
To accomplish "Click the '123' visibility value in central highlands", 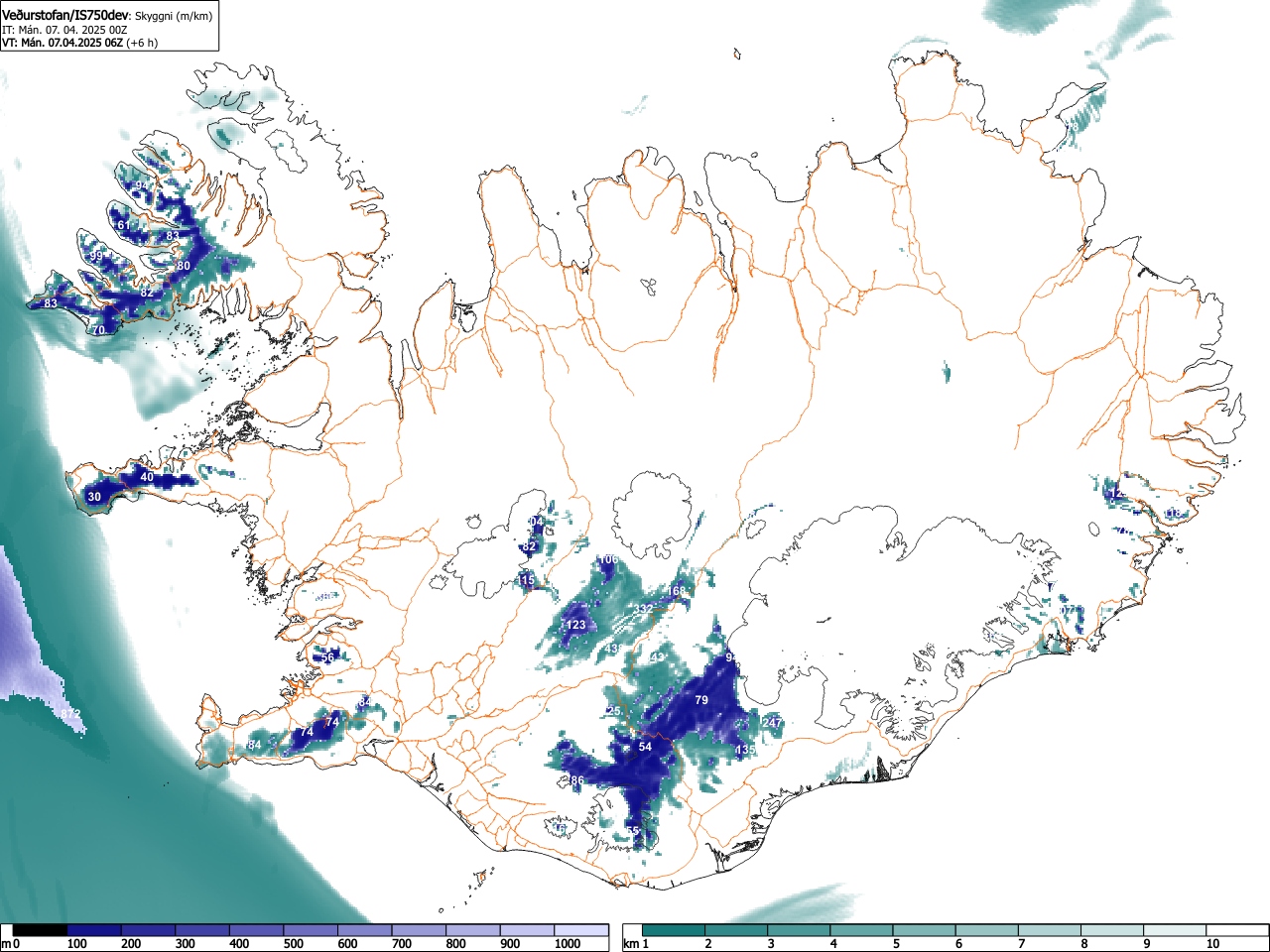I will click(576, 625).
